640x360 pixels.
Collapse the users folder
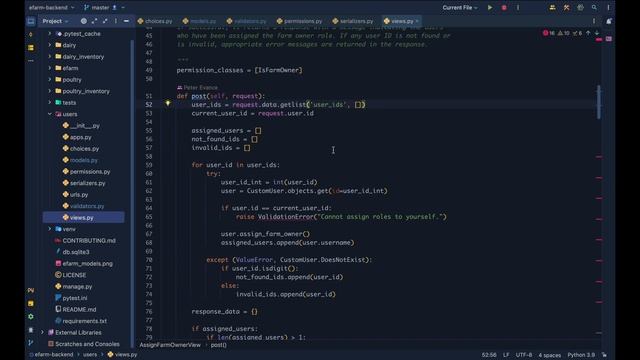click(50, 114)
